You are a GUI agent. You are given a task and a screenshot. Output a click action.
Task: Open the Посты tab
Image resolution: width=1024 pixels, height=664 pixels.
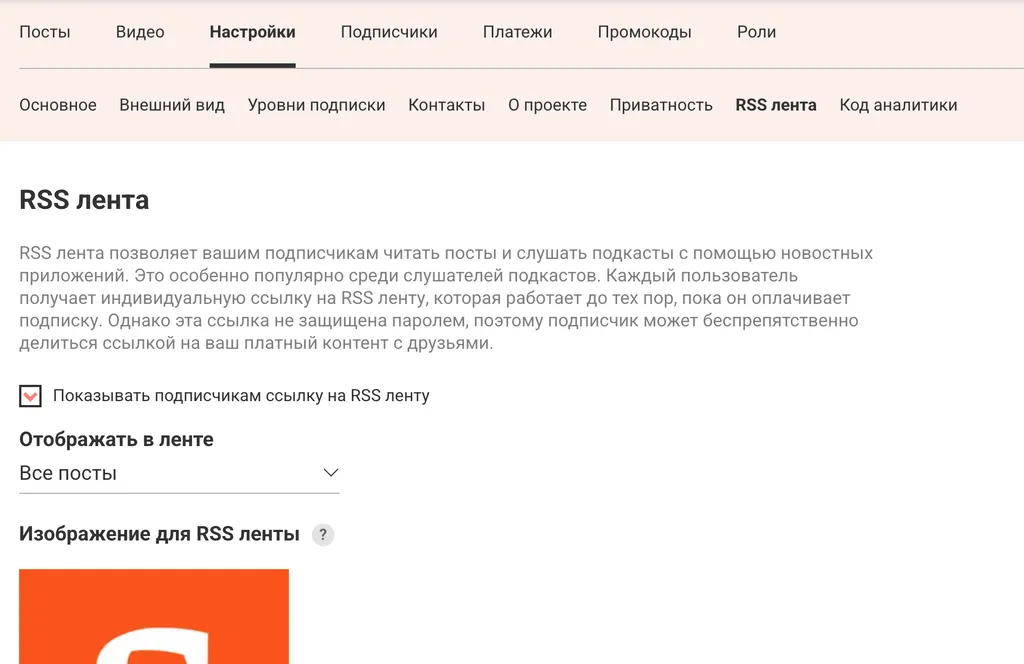click(45, 32)
